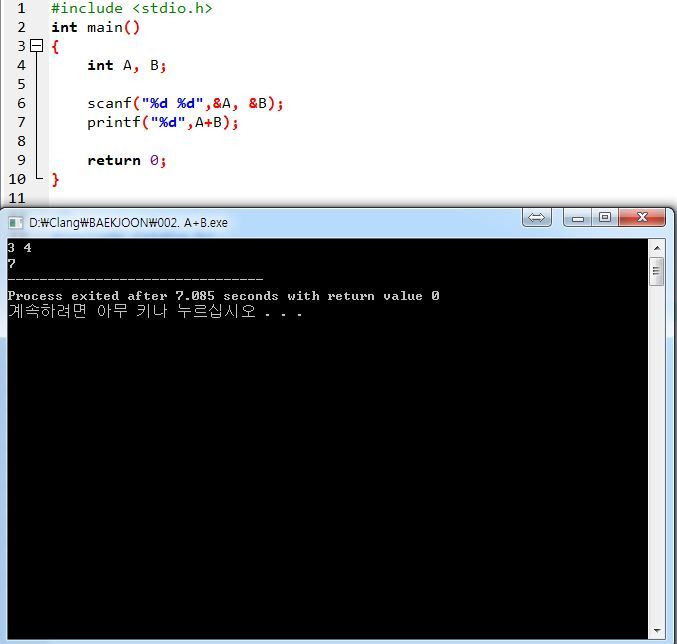This screenshot has height=644, width=677.
Task: Click 'int main()' on line 2
Action: [95, 27]
